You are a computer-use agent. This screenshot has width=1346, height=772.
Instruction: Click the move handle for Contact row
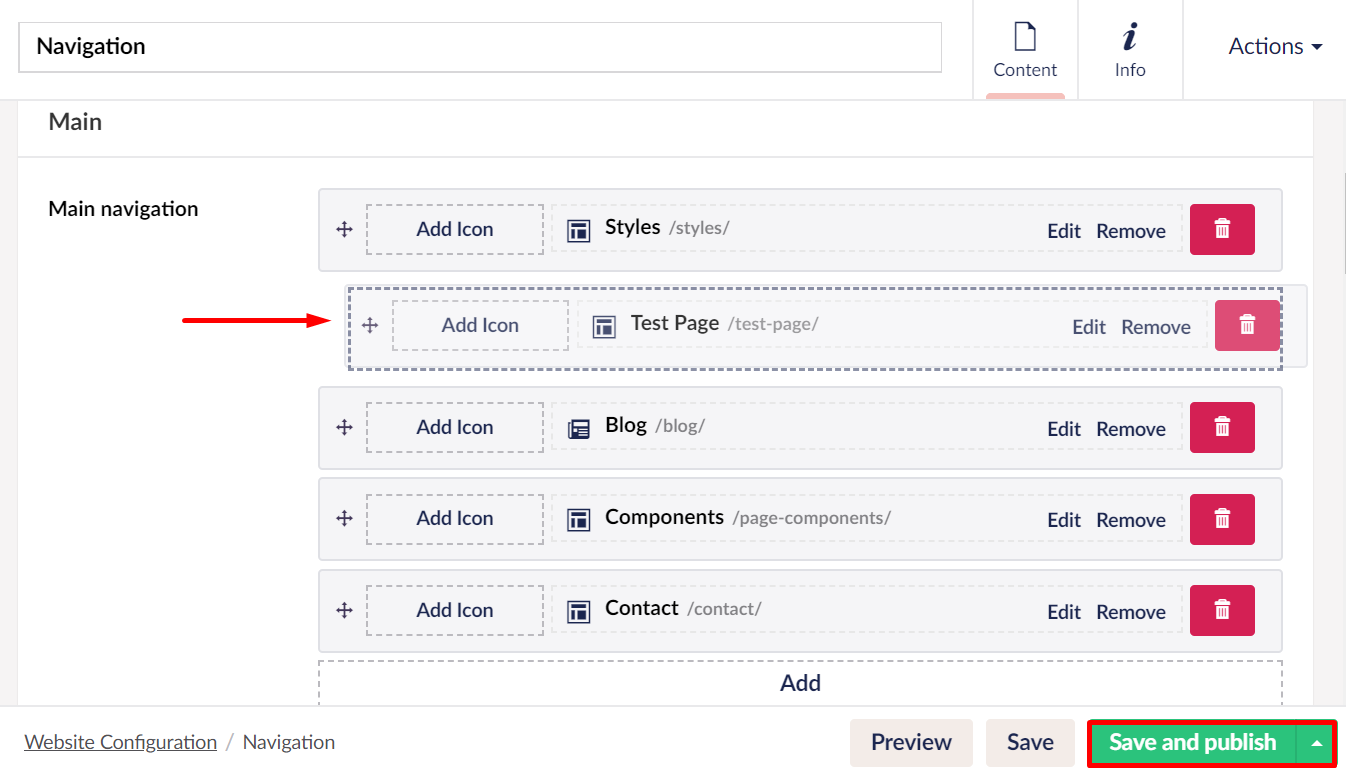344,610
